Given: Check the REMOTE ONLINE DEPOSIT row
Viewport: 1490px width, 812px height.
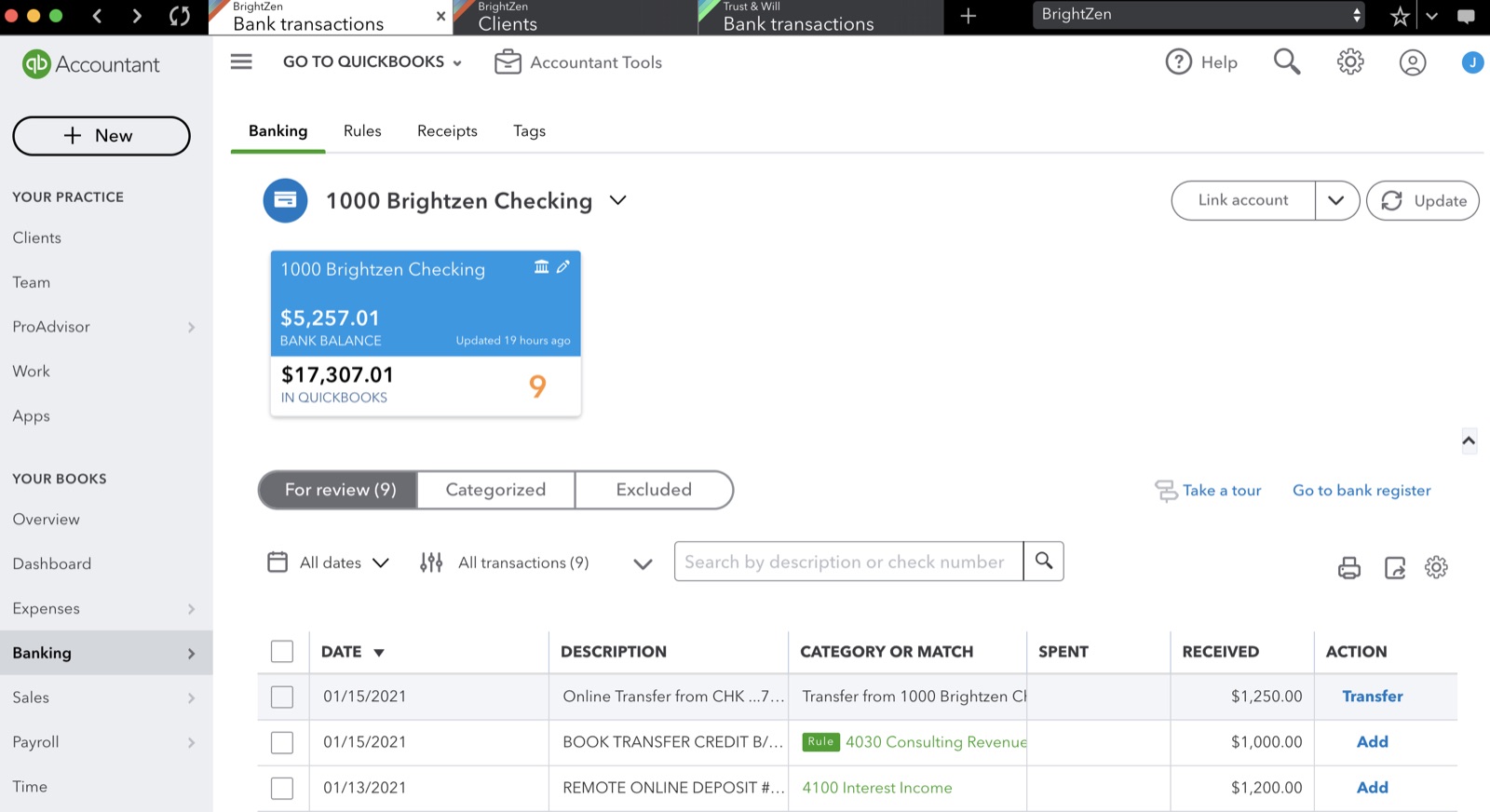Looking at the screenshot, I should (282, 788).
